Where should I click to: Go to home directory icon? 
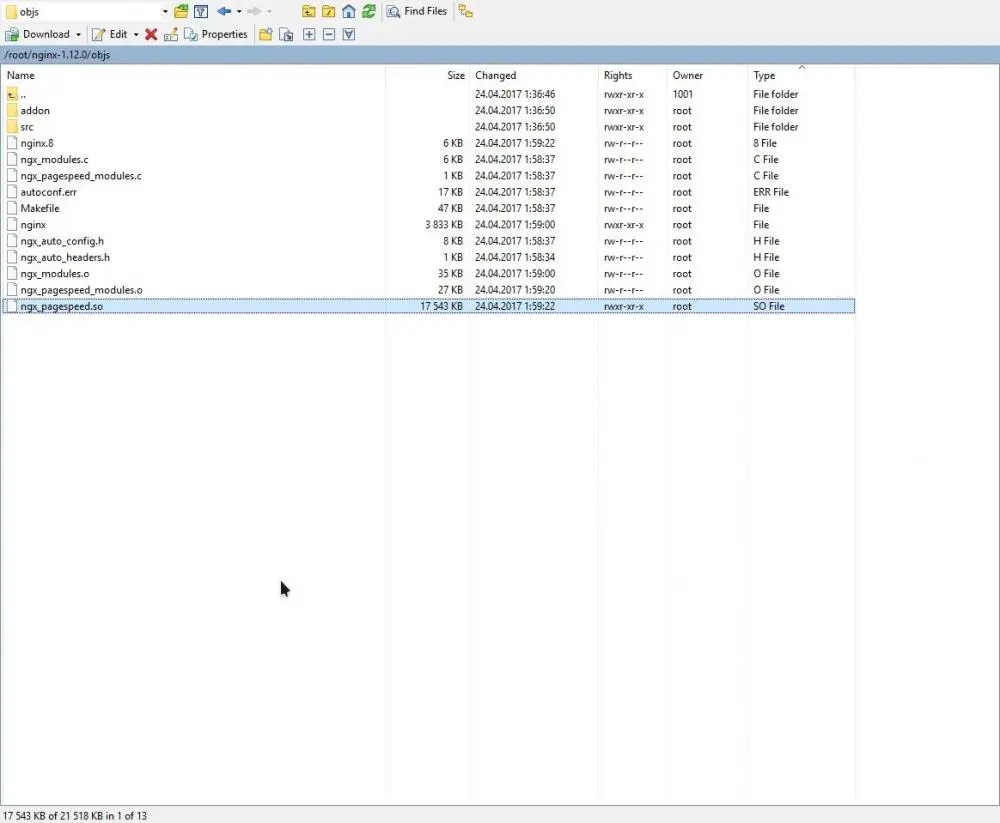coord(349,11)
